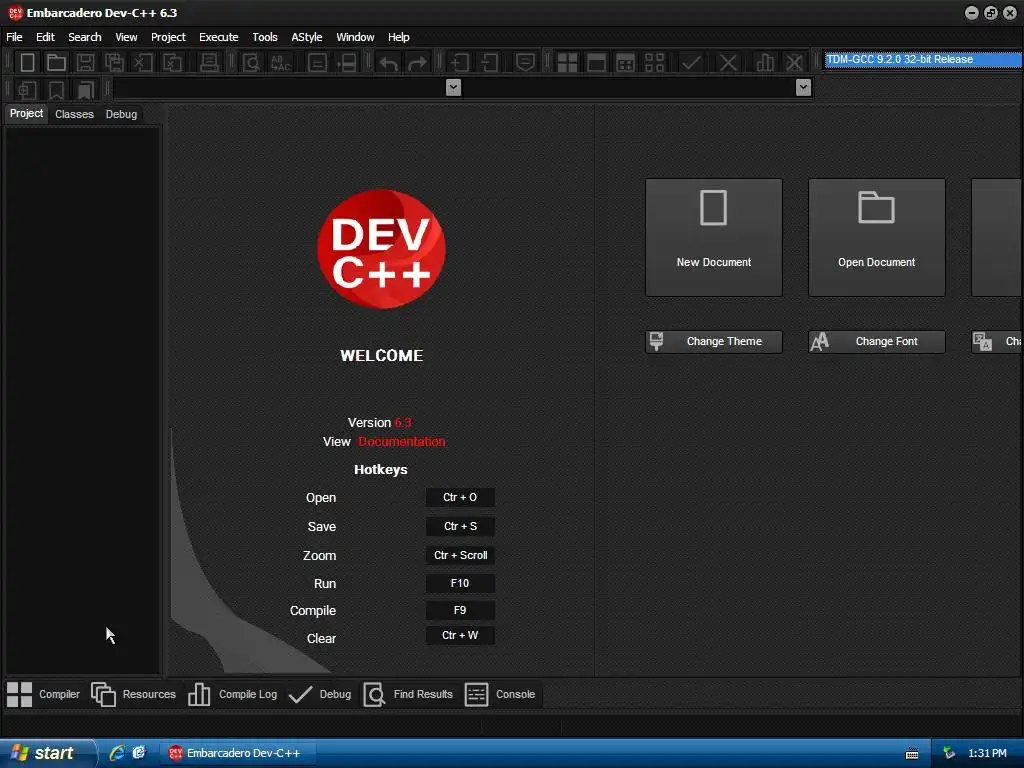Open the Tools menu
The height and width of the screenshot is (768, 1024).
pyautogui.click(x=264, y=37)
